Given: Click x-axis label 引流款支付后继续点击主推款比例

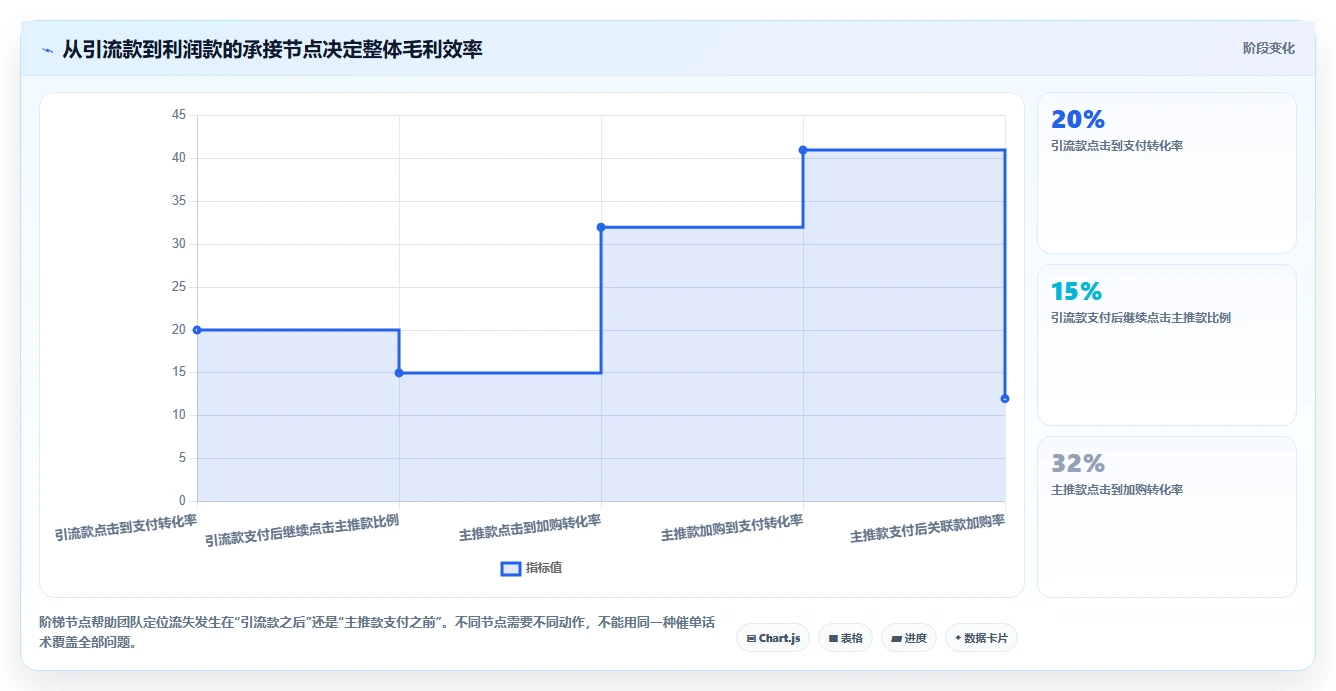Looking at the screenshot, I should coord(302,530).
